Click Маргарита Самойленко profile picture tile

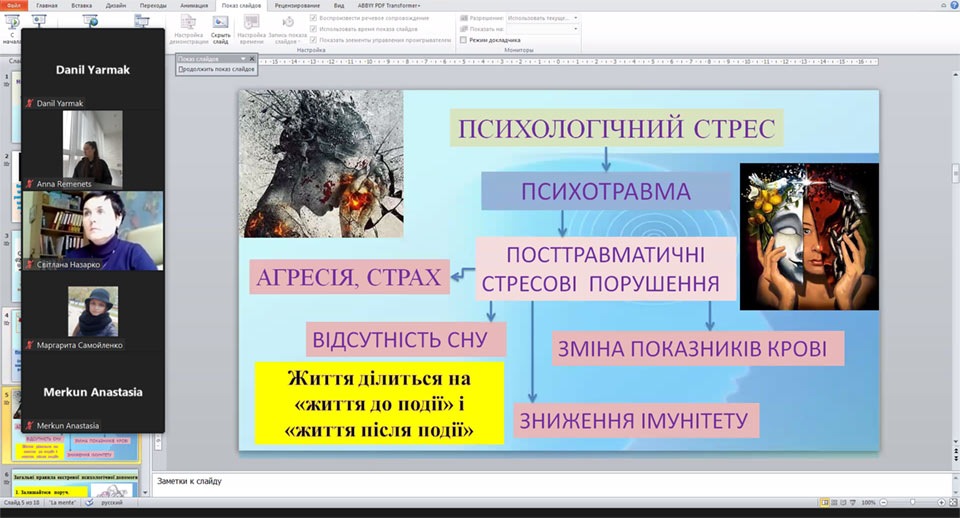pyautogui.click(x=93, y=312)
